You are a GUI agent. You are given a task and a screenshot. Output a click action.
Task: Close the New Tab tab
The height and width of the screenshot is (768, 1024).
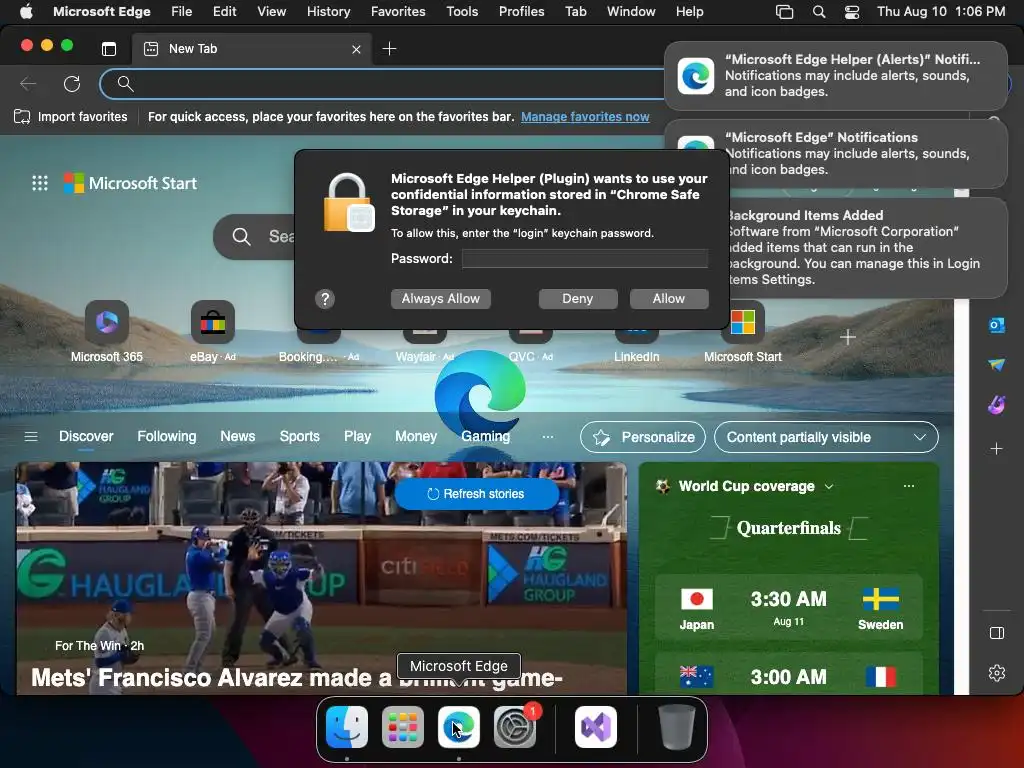(x=357, y=49)
